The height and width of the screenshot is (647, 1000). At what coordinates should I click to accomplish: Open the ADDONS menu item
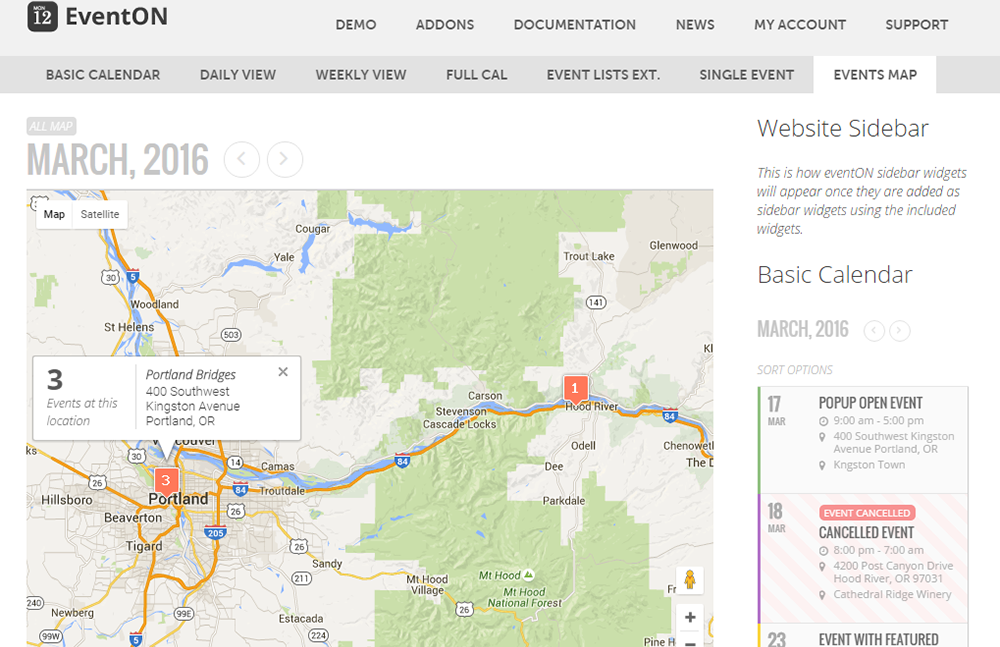point(445,25)
